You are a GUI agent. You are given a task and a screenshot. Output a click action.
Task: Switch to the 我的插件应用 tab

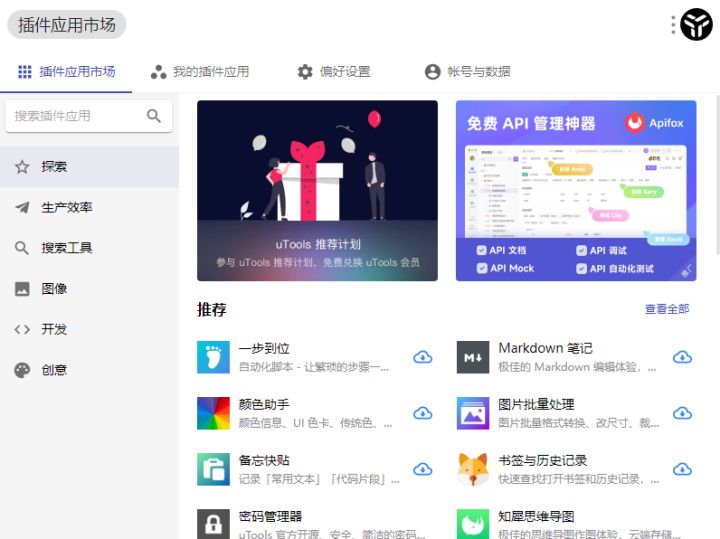click(200, 72)
